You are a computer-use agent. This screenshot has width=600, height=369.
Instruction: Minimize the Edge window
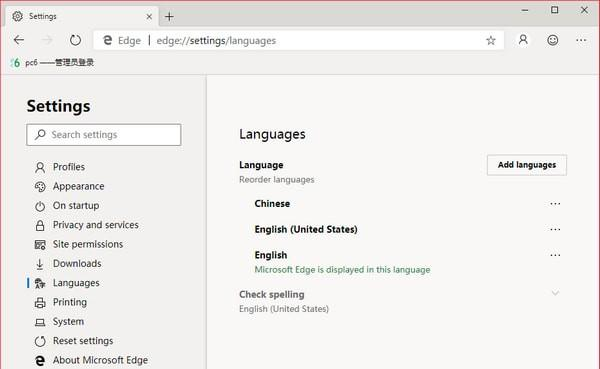click(x=525, y=10)
